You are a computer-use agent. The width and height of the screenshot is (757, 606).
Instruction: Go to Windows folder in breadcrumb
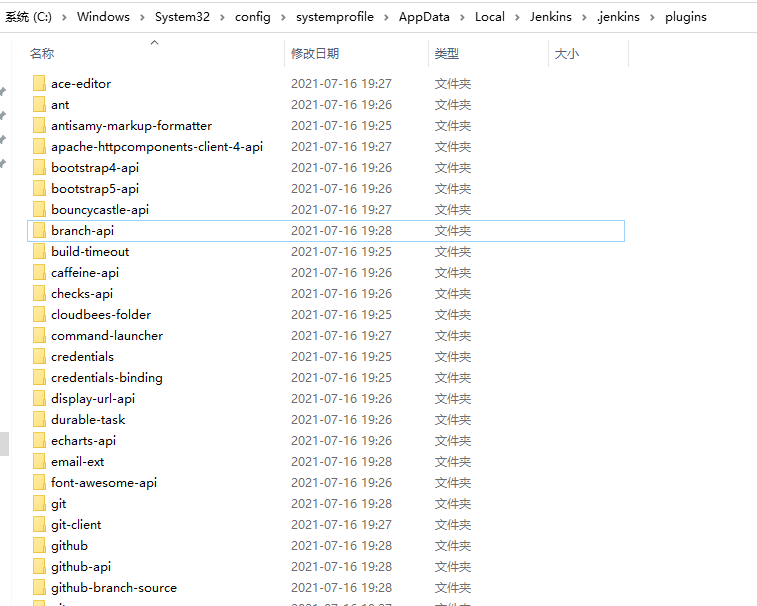(x=103, y=17)
